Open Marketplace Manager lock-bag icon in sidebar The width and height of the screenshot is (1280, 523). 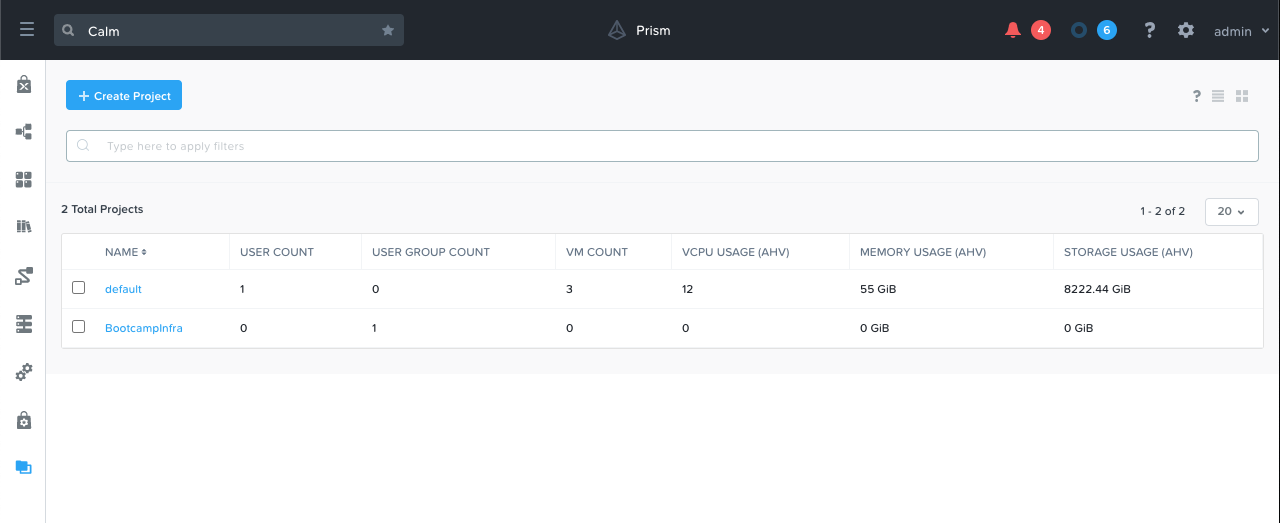[24, 420]
